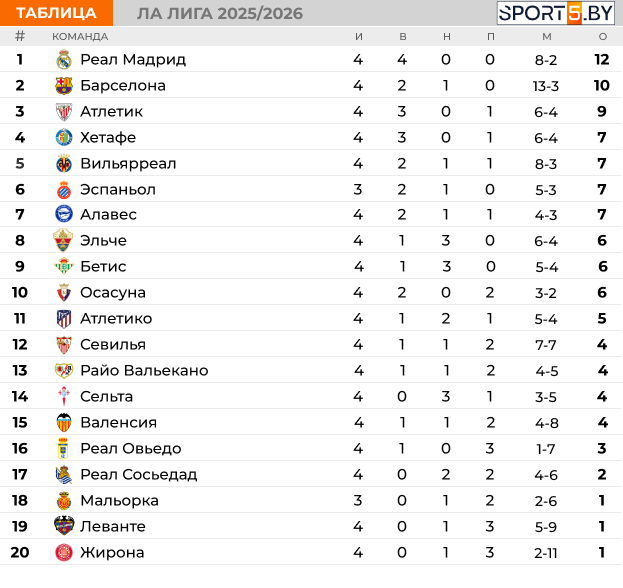Screen dimensions: 623x588
Task: Open the ТАБЛИЦА orange tab
Action: (x=56, y=13)
